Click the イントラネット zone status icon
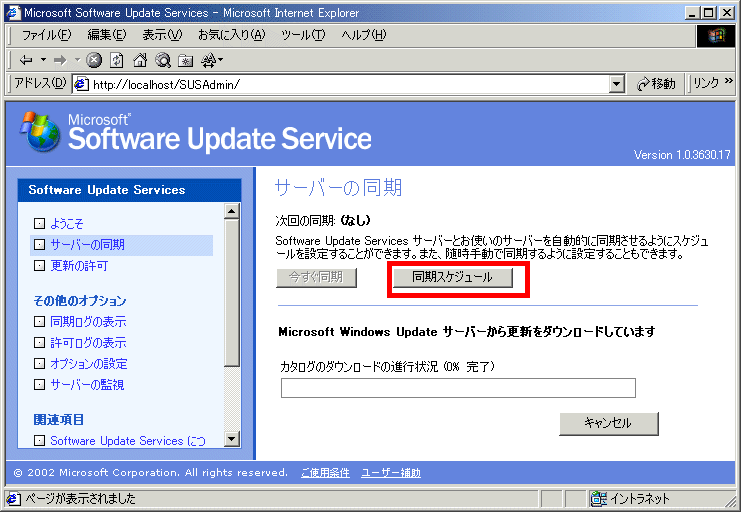Image resolution: width=741 pixels, height=512 pixels. coord(598,498)
